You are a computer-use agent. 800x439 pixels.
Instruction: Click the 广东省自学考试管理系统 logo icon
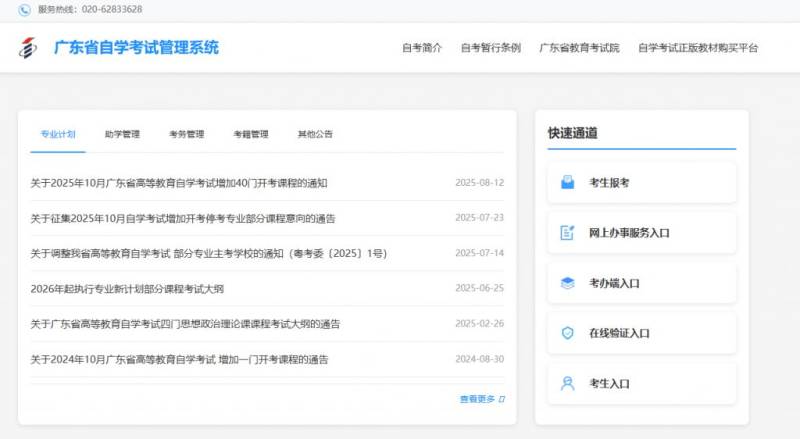point(28,48)
